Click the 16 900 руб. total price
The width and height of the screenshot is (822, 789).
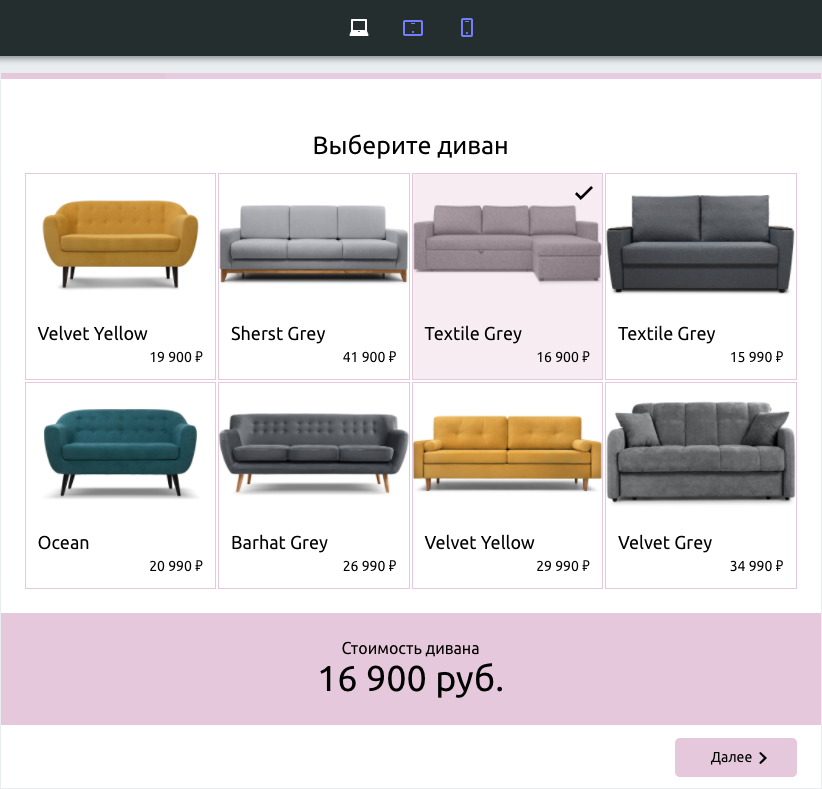tap(411, 680)
